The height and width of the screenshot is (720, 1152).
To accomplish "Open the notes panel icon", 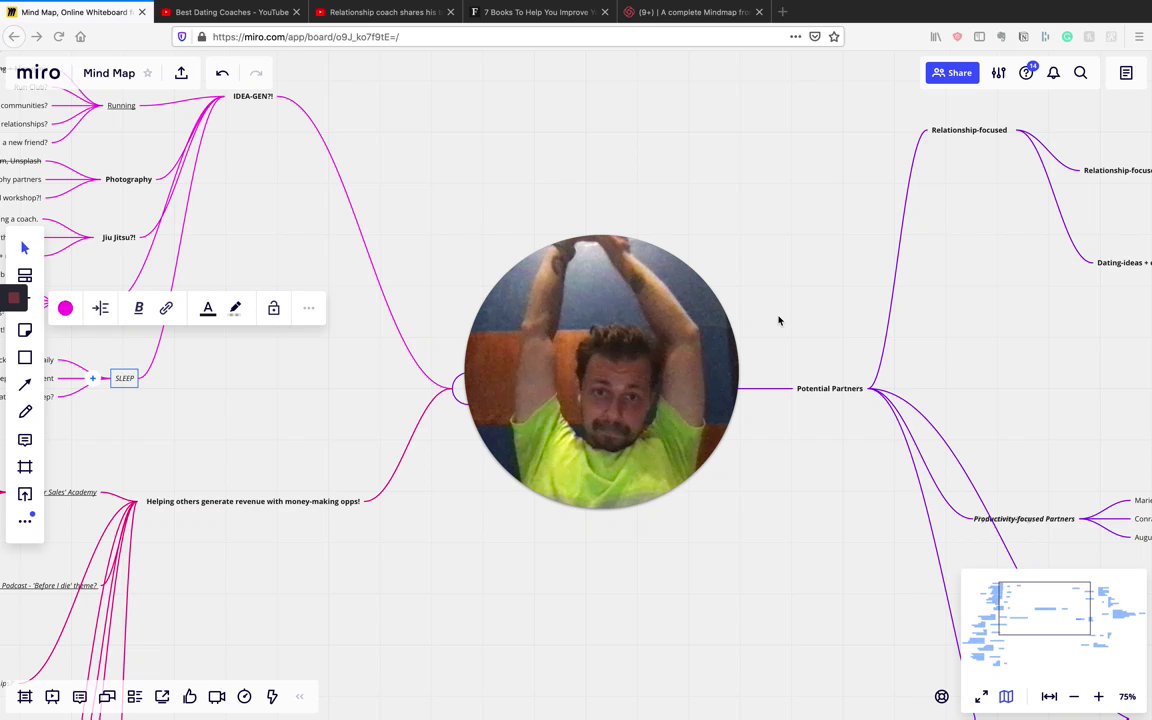I will (1126, 73).
